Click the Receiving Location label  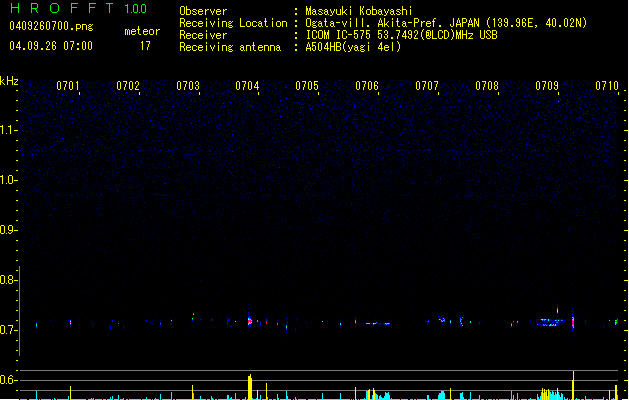(233, 23)
